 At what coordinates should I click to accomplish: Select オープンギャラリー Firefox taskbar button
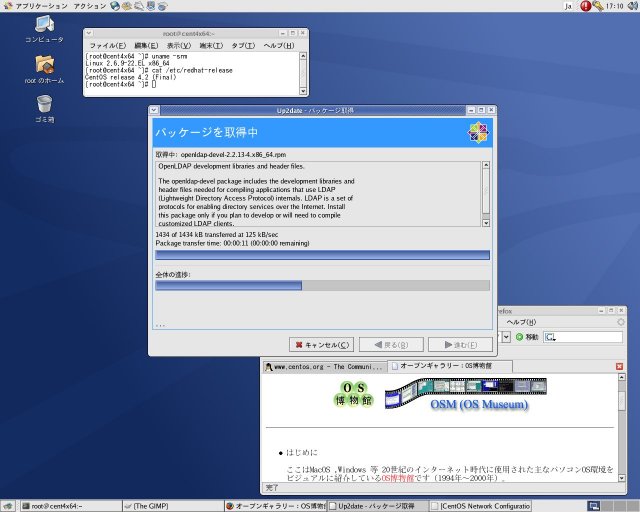click(x=276, y=506)
